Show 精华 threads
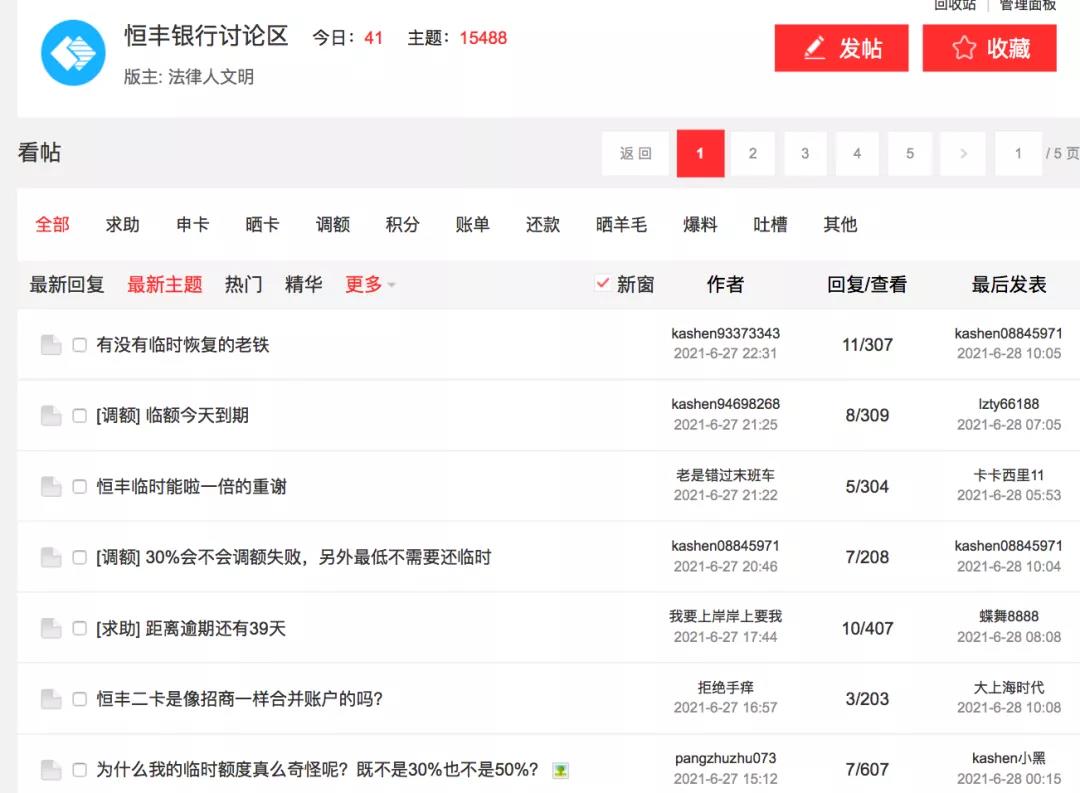Viewport: 1080px width, 793px height. pyautogui.click(x=304, y=284)
